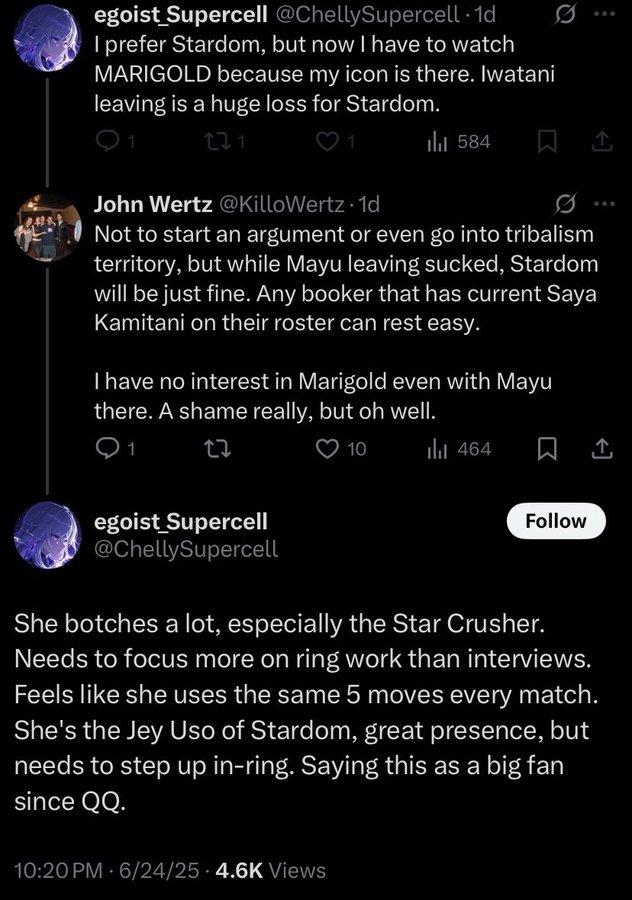632x900 pixels.
Task: Click Grok icon on John Wertz's tweet
Action: (565, 204)
